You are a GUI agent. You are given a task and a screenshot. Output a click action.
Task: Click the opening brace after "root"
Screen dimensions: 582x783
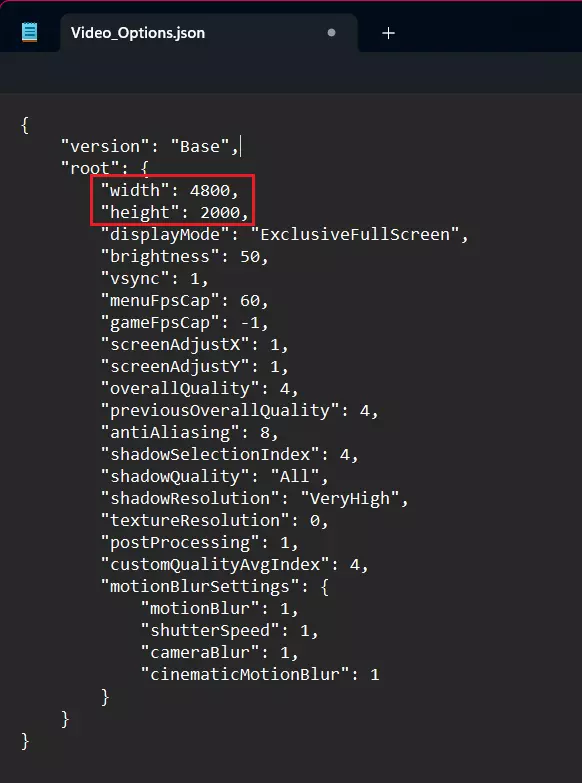[x=144, y=168]
